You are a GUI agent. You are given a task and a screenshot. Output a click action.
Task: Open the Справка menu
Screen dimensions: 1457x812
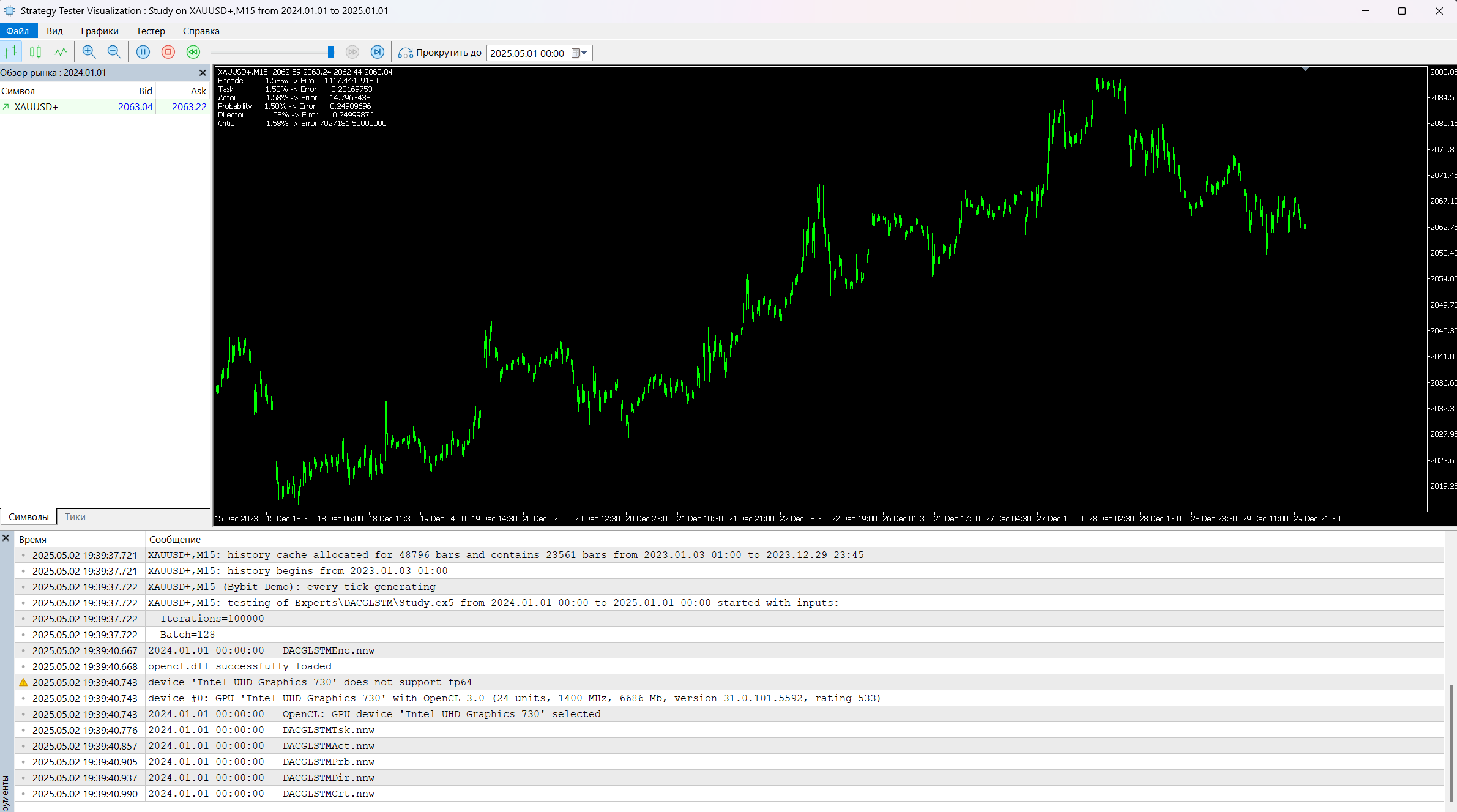[x=201, y=31]
